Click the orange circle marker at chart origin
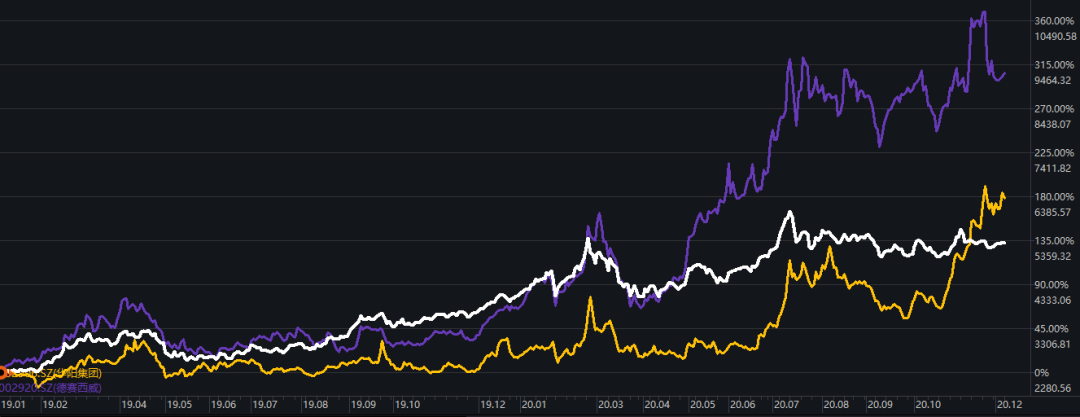 [3, 373]
